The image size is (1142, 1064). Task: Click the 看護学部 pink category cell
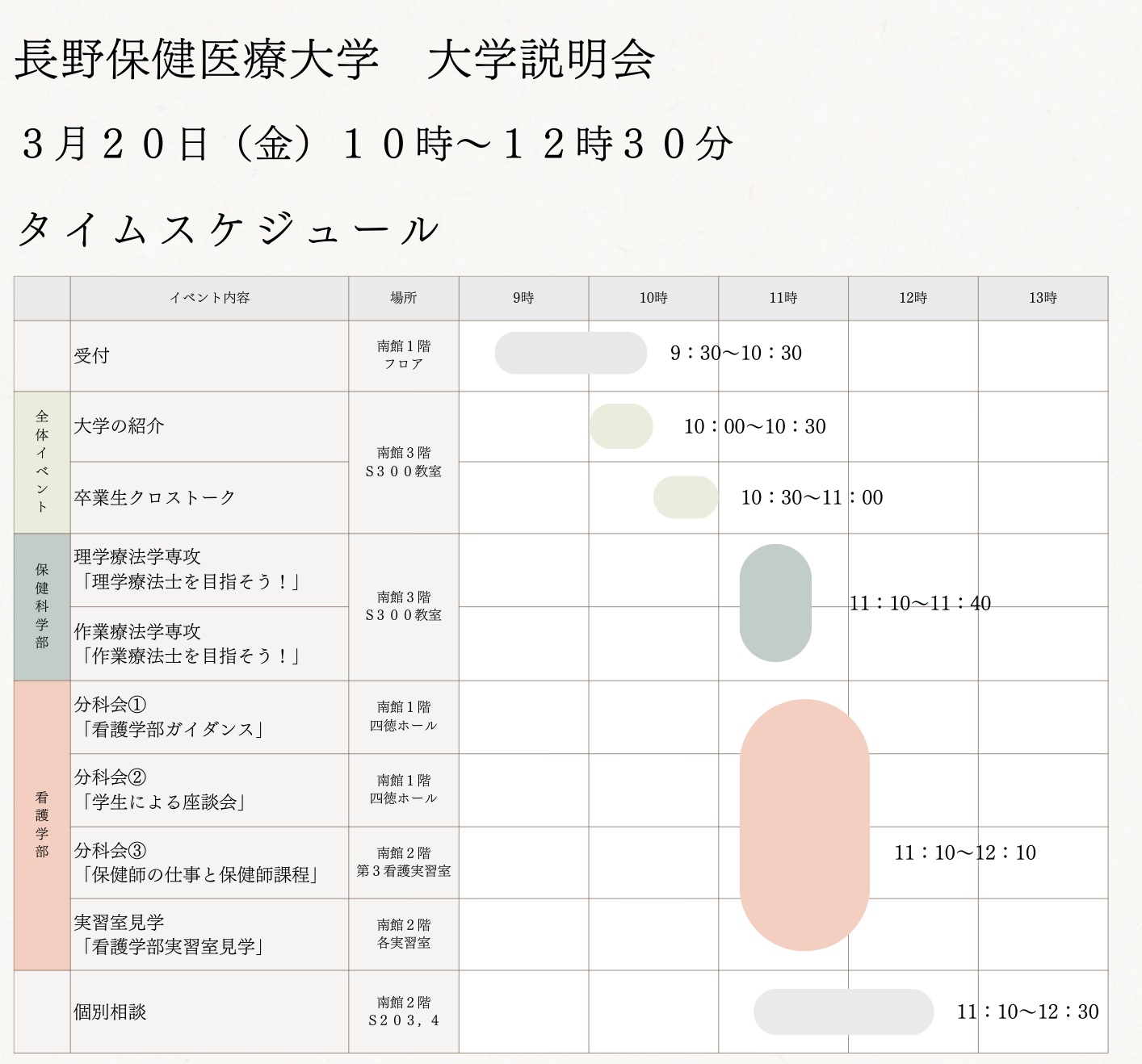coord(42,824)
